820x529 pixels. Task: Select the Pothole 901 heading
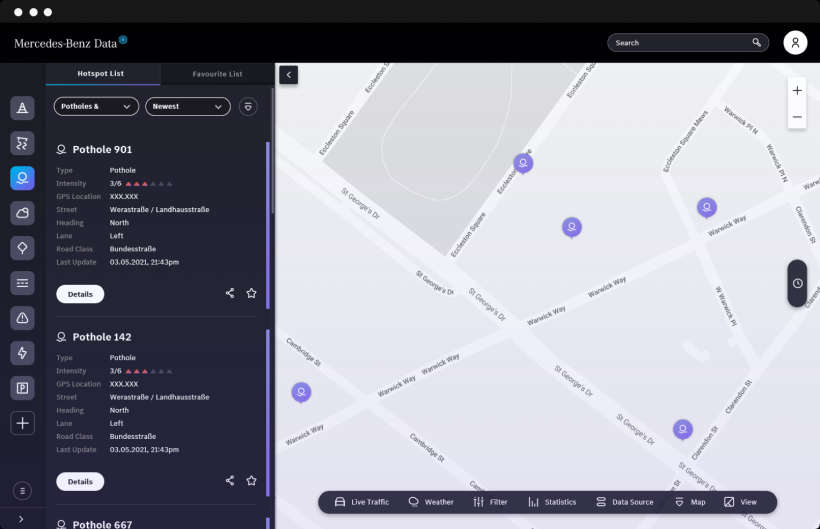(102, 150)
